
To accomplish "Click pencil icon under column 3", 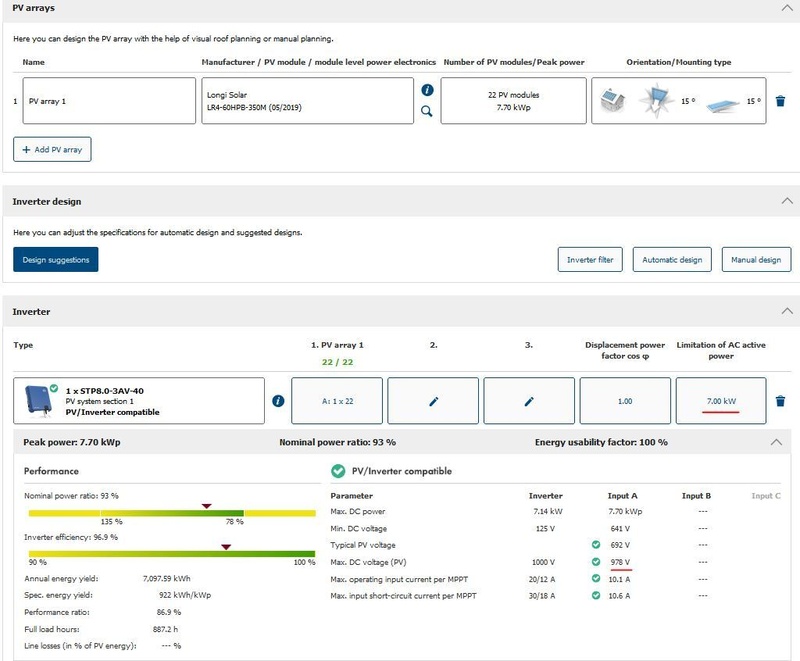I will 529,401.
